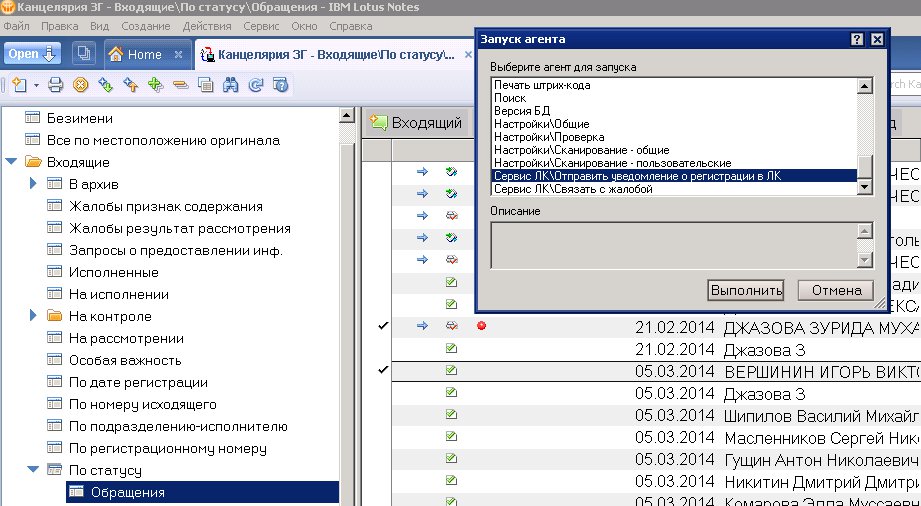The height and width of the screenshot is (506, 921).
Task: Collapse the Входящие folder in navigator
Action: [x=11, y=162]
